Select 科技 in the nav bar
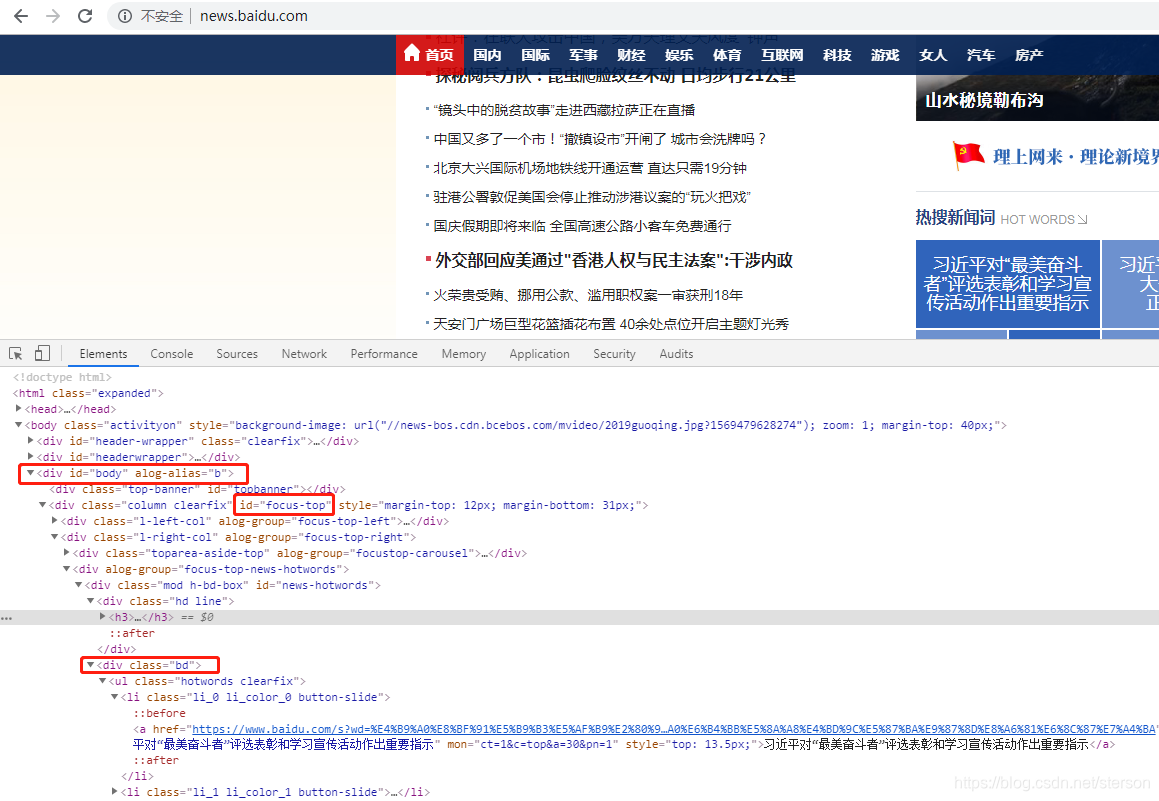Viewport: 1159px width, 801px height. (x=837, y=55)
